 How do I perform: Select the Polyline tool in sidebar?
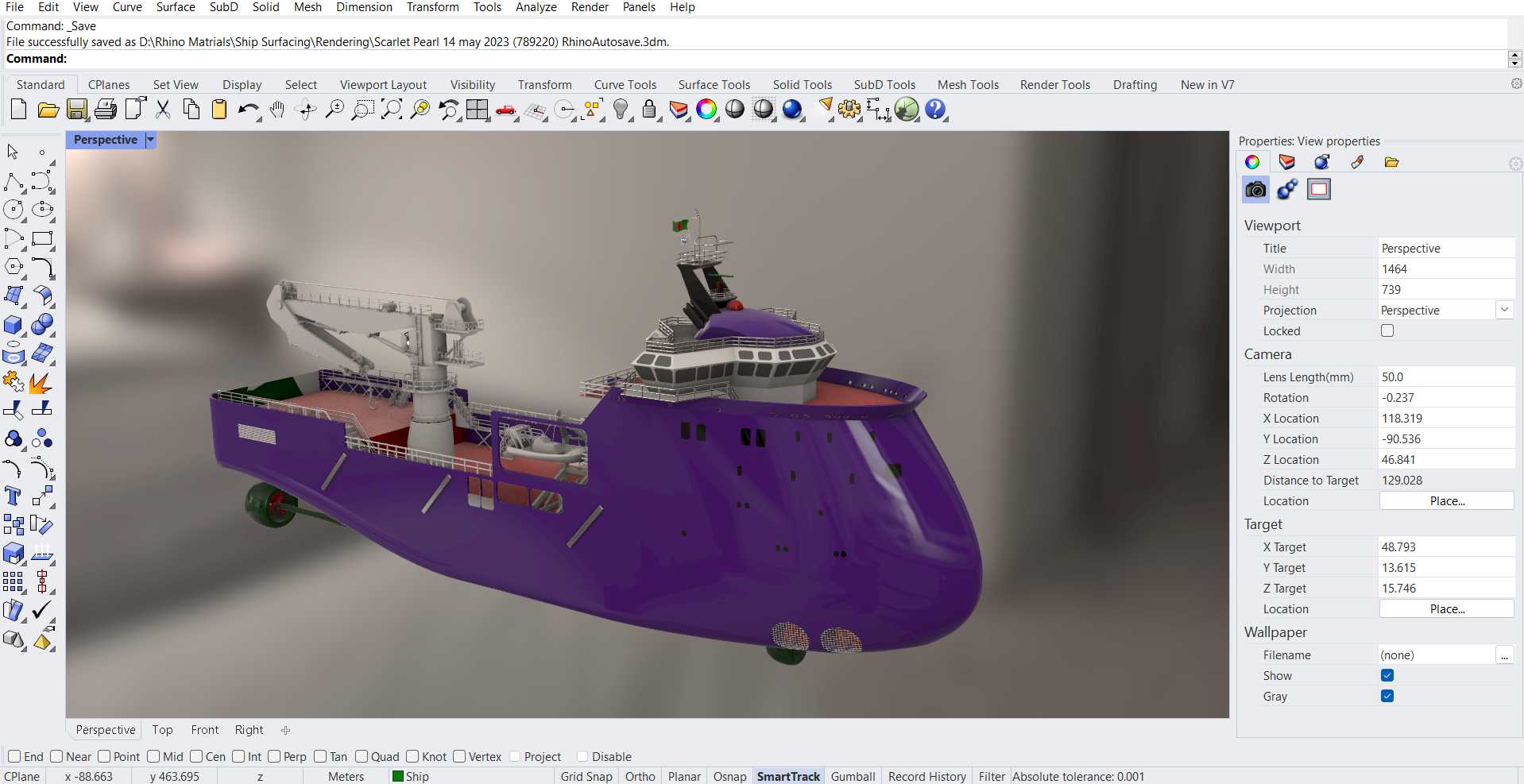point(14,181)
